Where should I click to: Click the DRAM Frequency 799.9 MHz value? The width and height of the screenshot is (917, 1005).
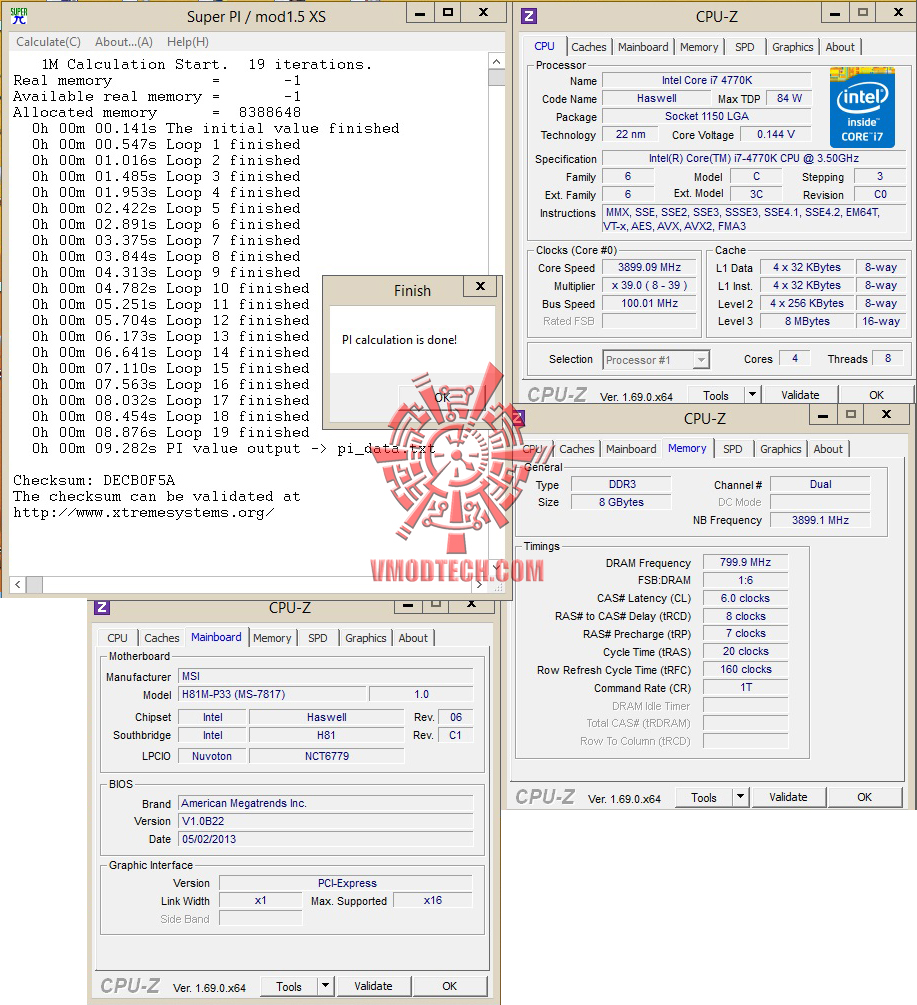[745, 562]
